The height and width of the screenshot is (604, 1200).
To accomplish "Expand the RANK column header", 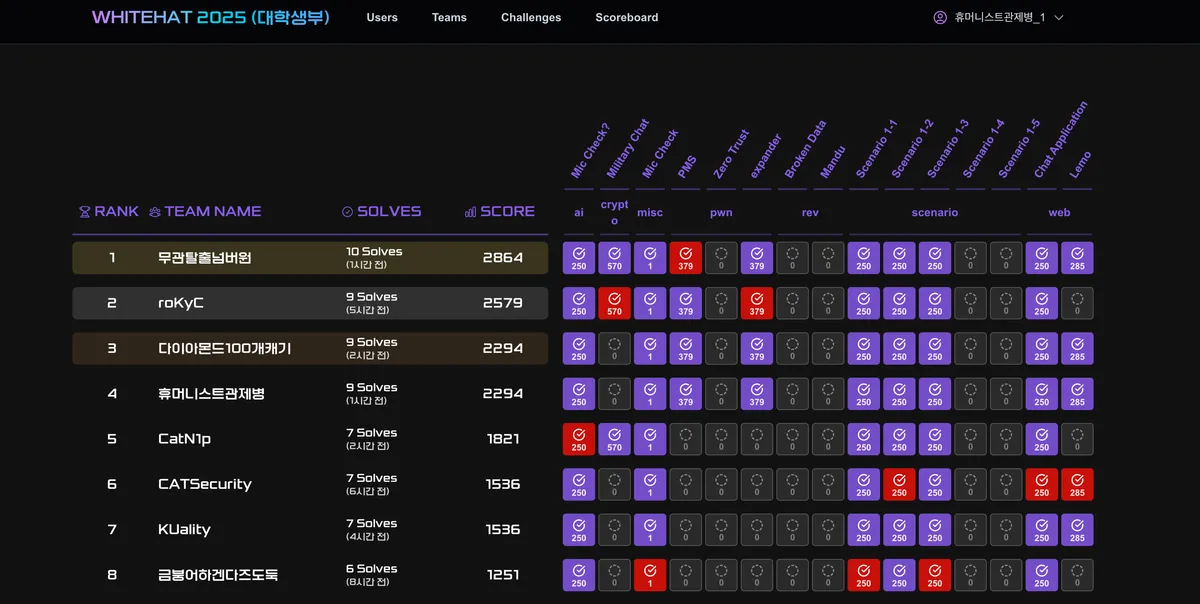I will click(x=108, y=211).
